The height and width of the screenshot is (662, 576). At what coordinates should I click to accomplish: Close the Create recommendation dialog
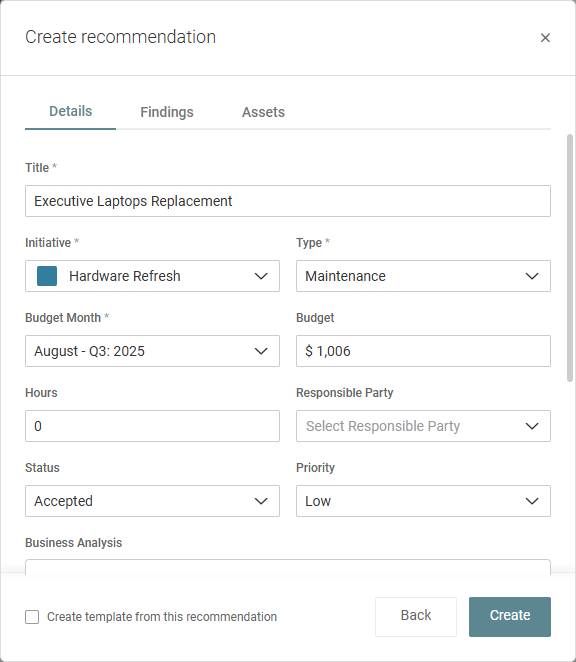545,38
